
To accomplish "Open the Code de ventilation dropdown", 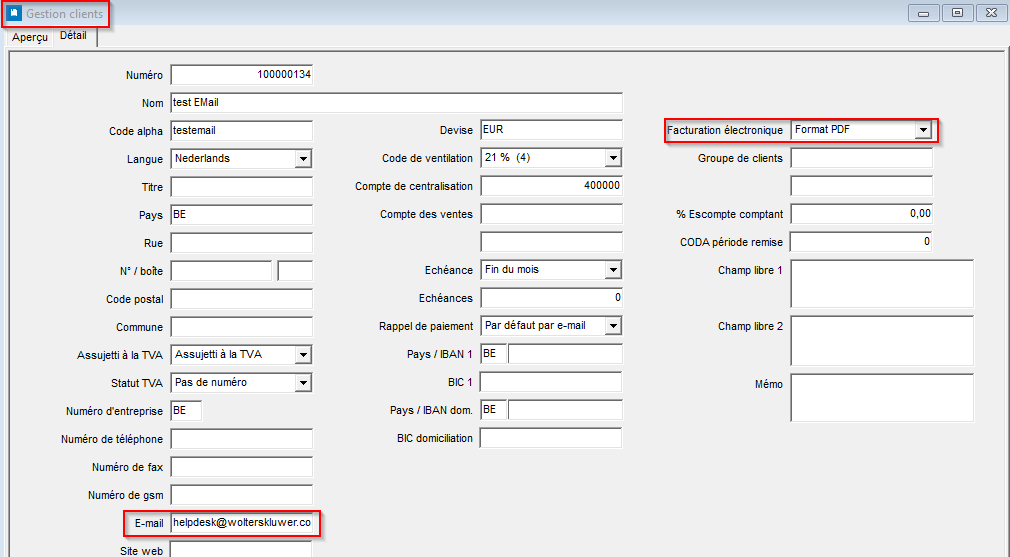I will click(613, 158).
